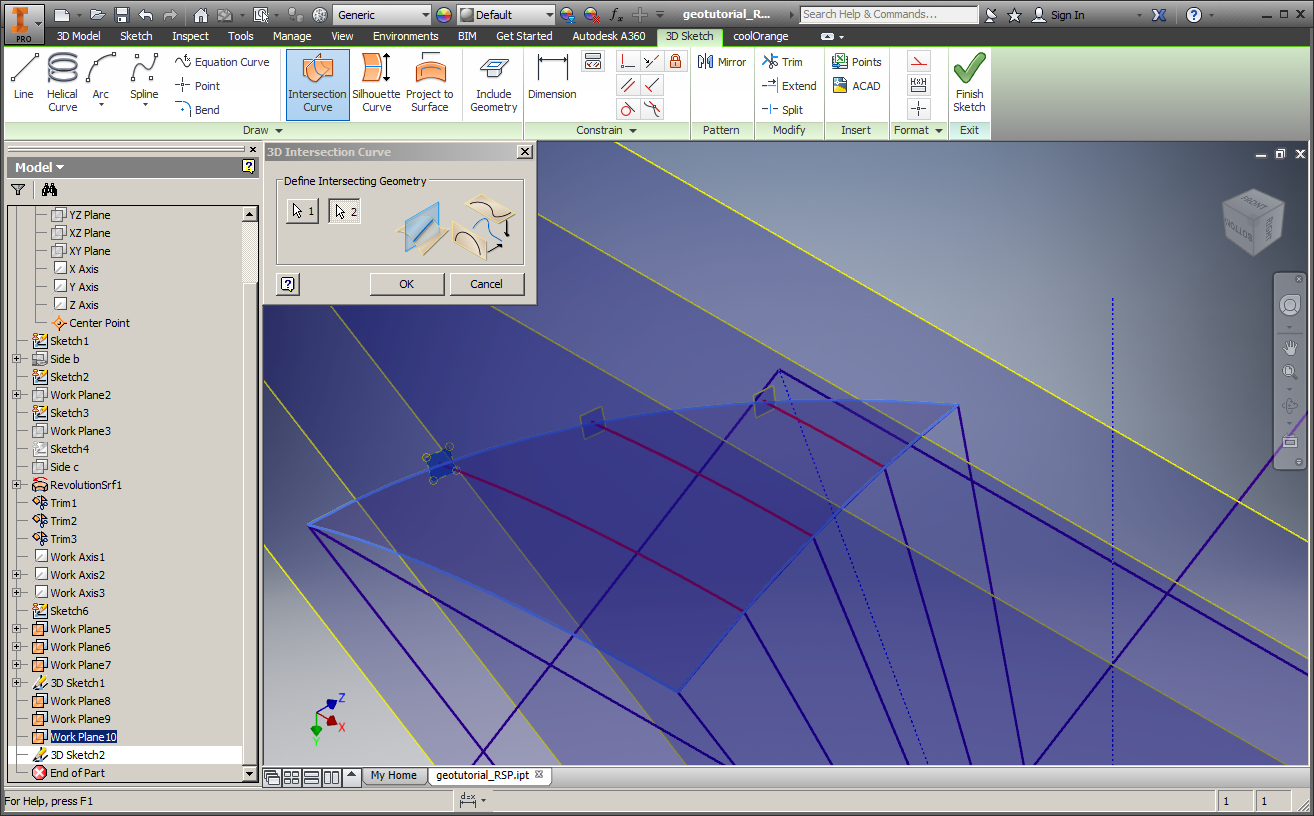Screen dimensions: 1314x816
Task: Use the Extend tool
Action: 789,86
